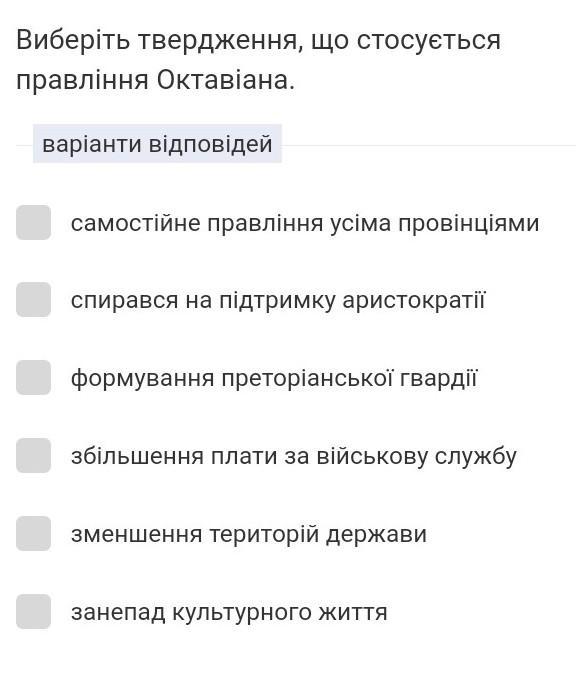This screenshot has width=576, height=674.
Task: Tick checkbox for 'самостійне правління усіма провінціями'
Action: coord(34,222)
